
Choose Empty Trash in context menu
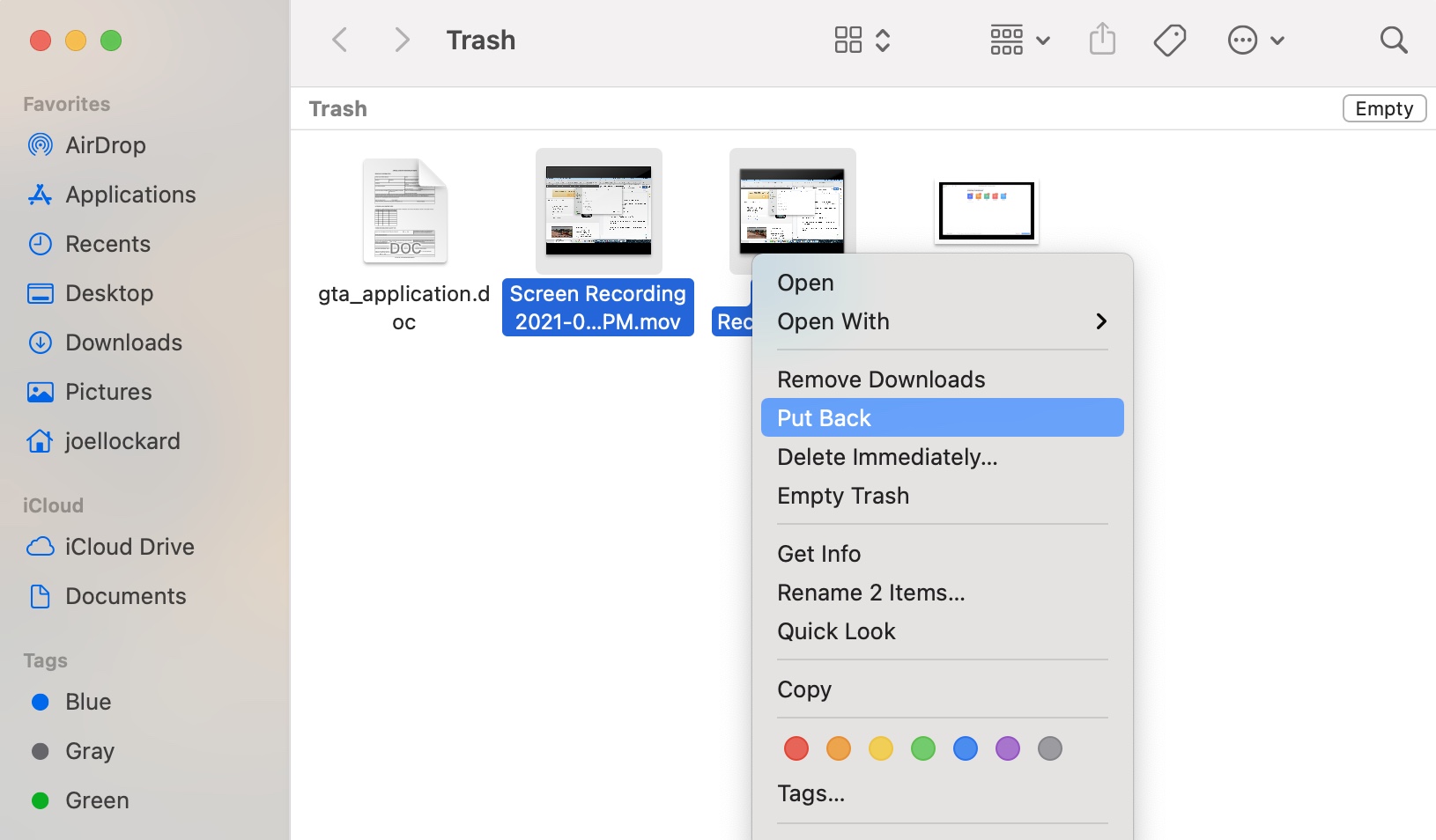[942, 496]
